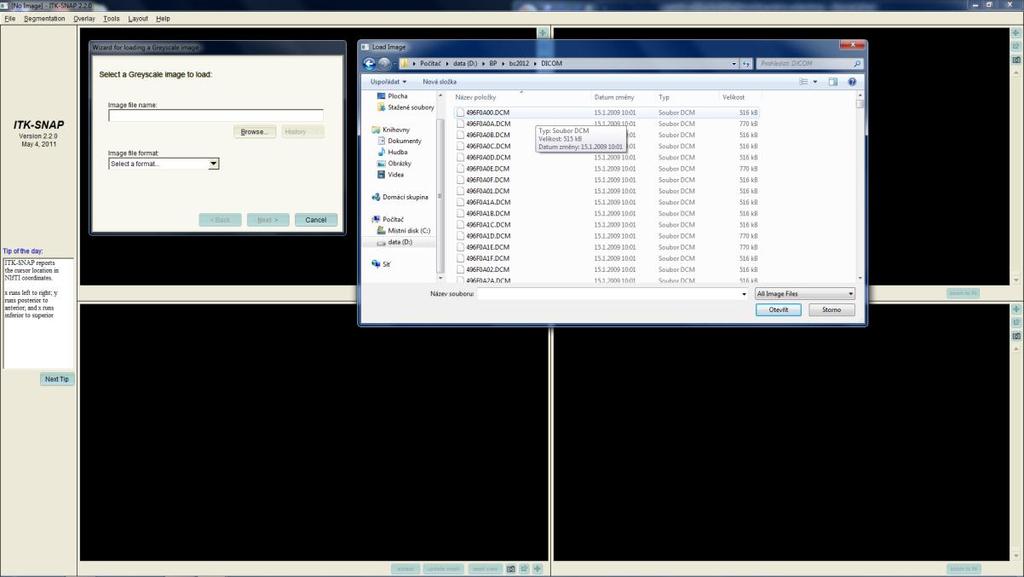Open the Název souboru dropdown arrow

[x=744, y=294]
